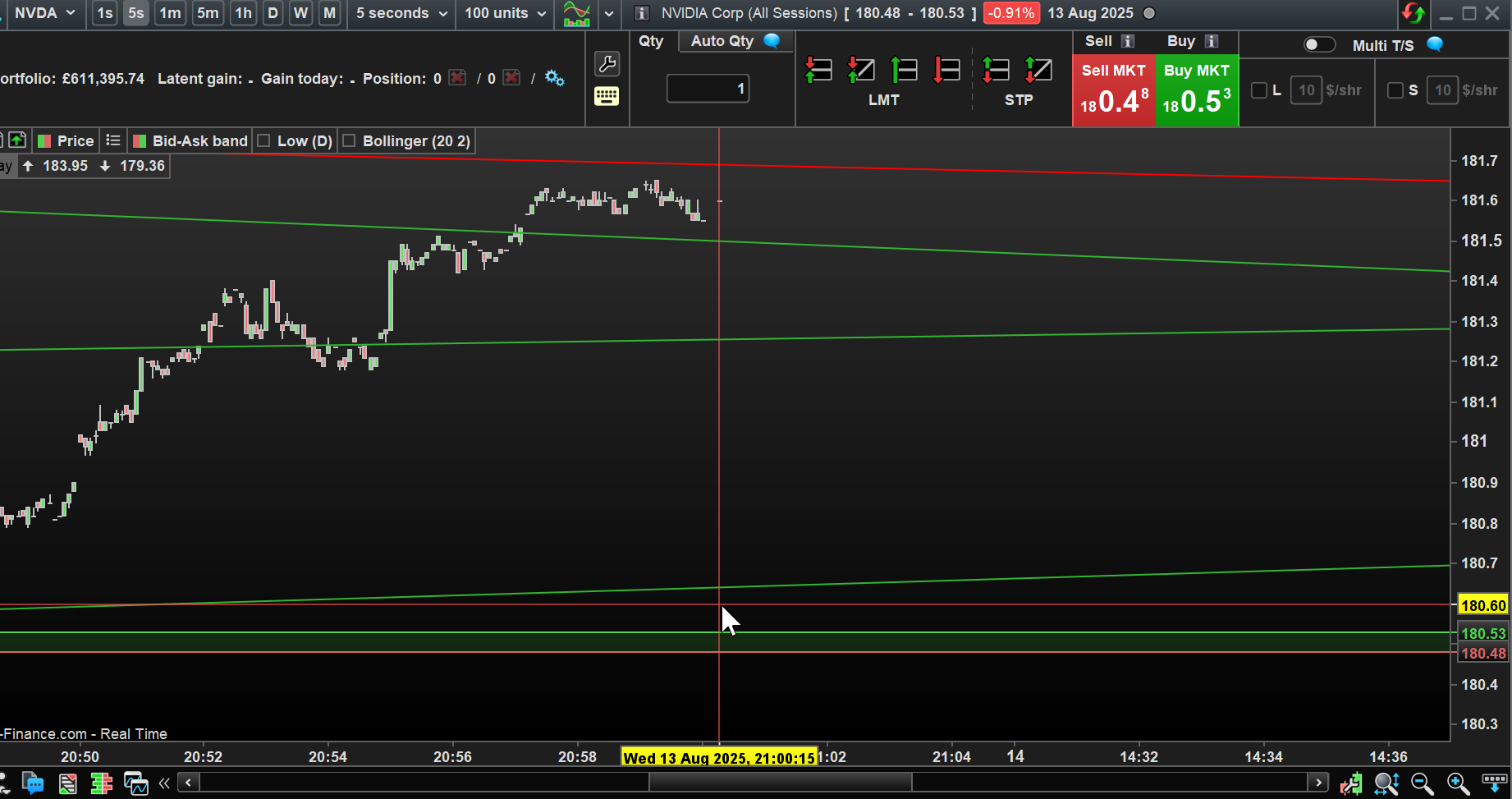Click the zoom in magnifier icon
Image resolution: width=1512 pixels, height=799 pixels.
(1458, 783)
